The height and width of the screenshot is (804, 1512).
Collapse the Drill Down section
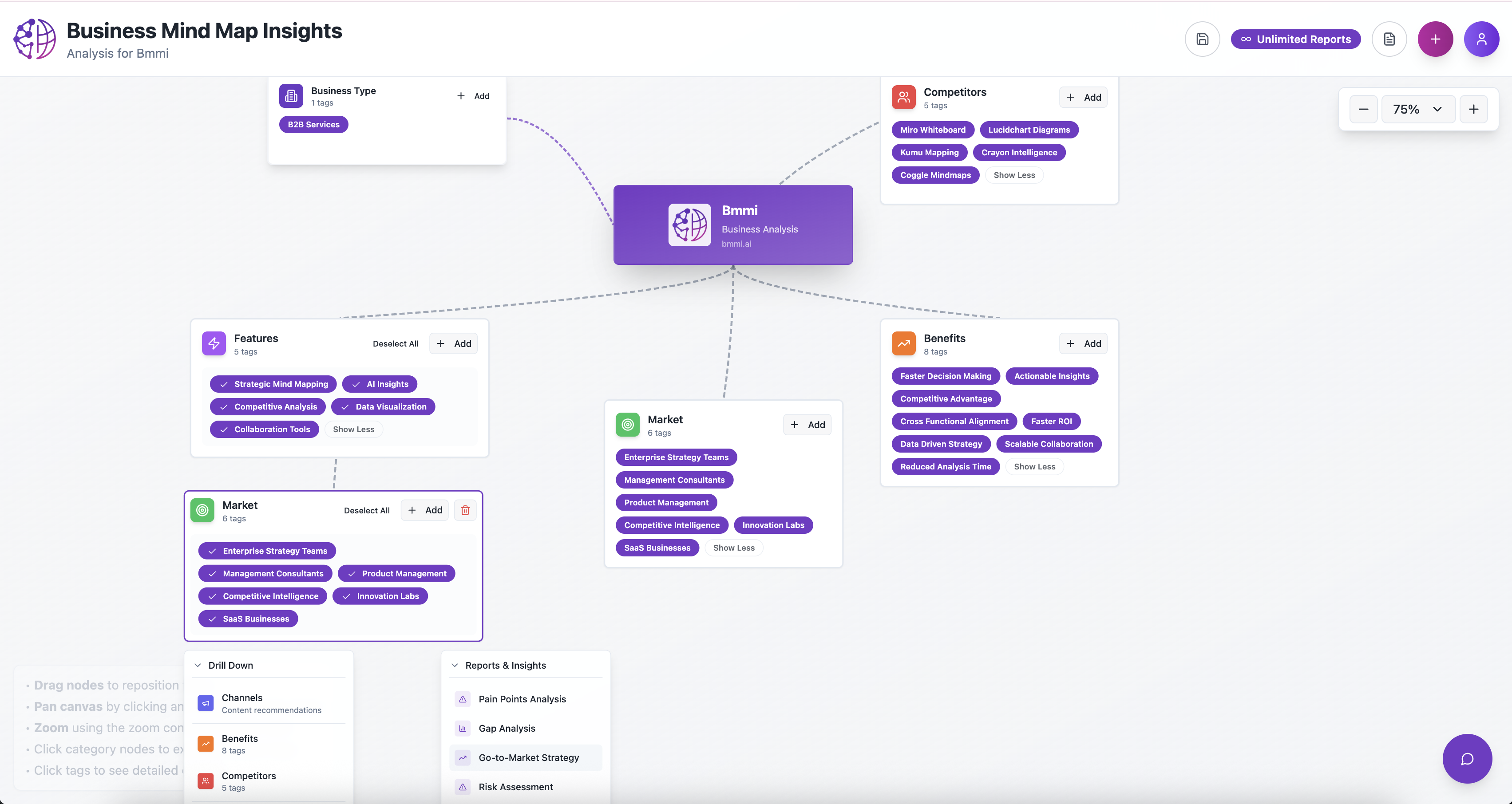pos(198,665)
